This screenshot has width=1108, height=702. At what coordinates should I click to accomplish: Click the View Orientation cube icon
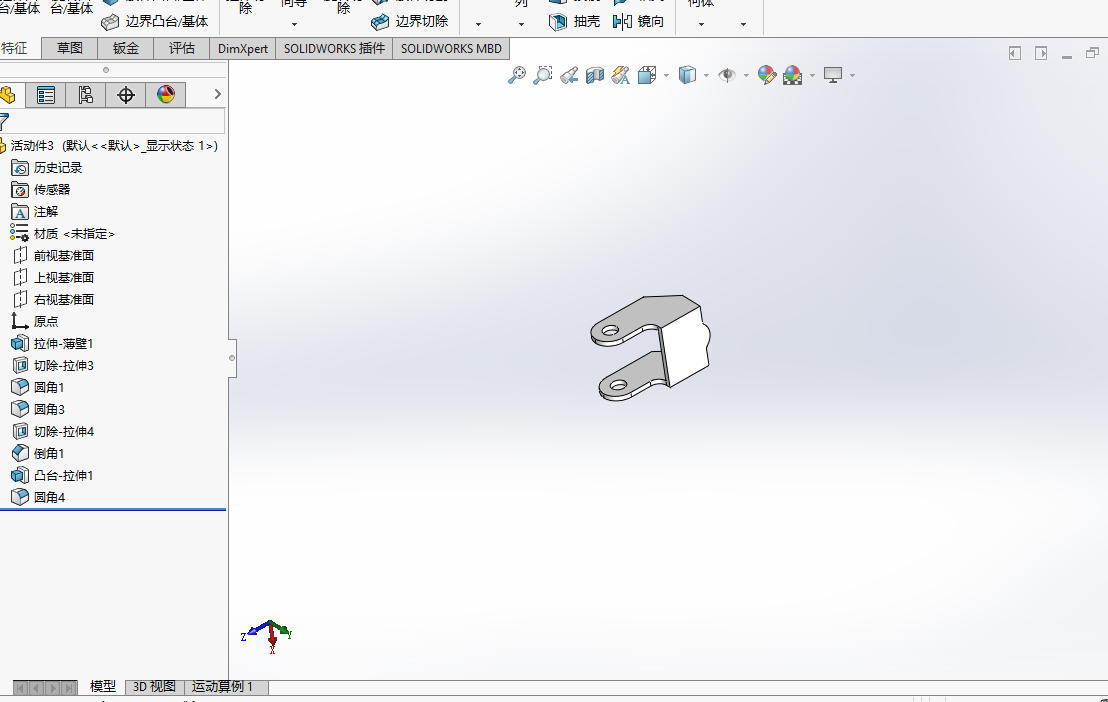pos(647,75)
